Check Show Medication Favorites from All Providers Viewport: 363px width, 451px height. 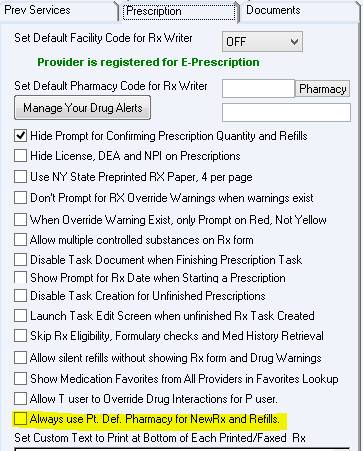(x=20, y=378)
